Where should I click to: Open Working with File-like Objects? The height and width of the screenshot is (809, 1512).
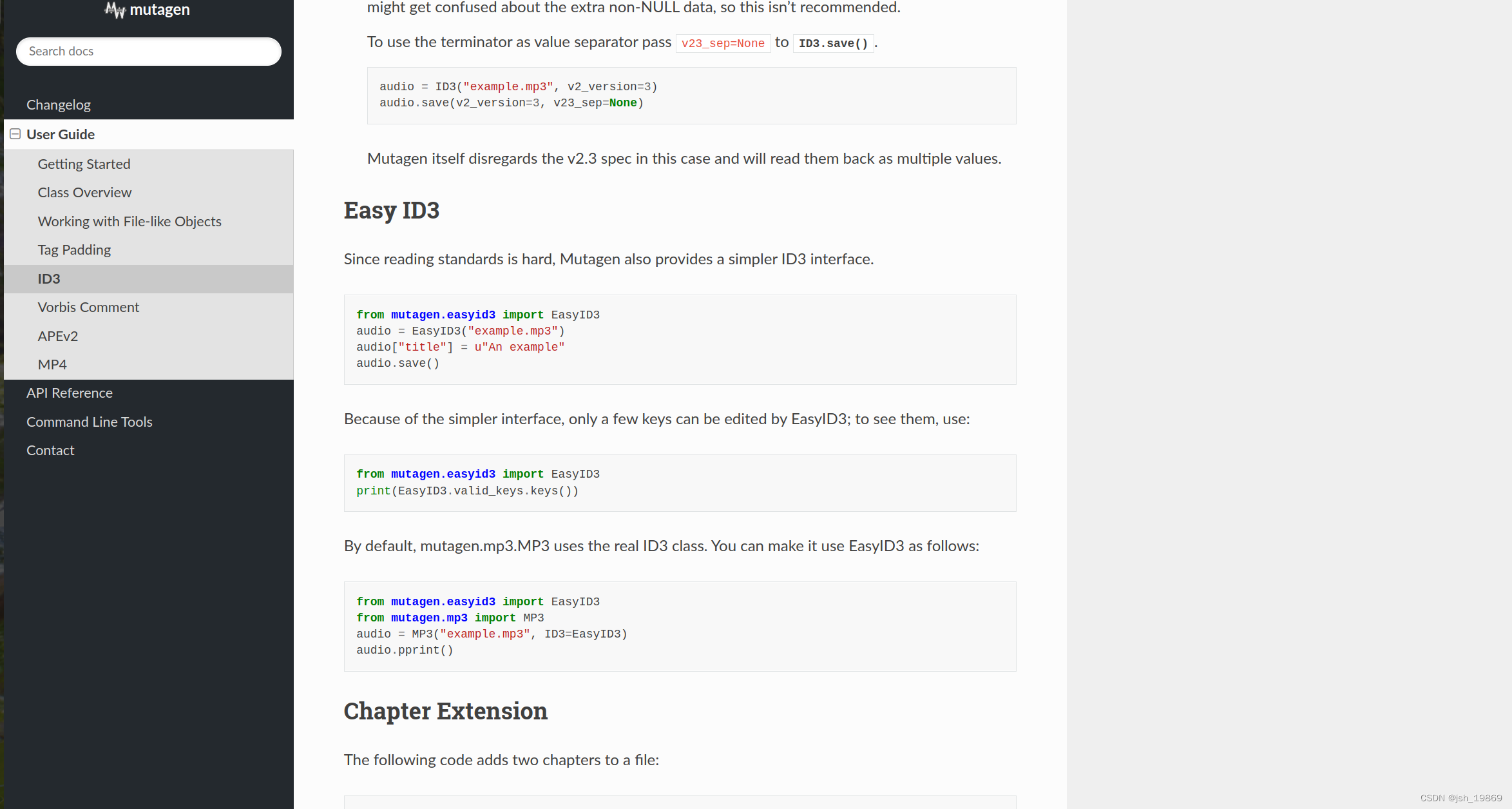pyautogui.click(x=129, y=222)
